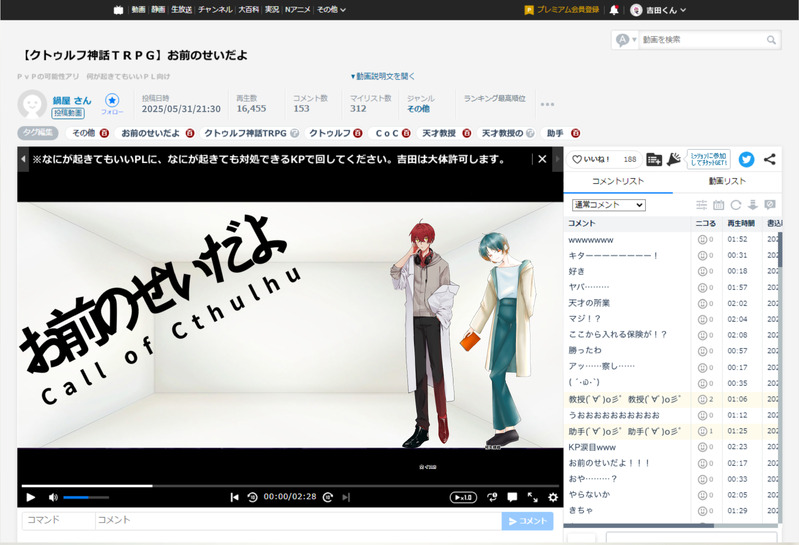This screenshot has width=799, height=545.
Task: Click the 動画を検索 search field
Action: click(x=702, y=40)
